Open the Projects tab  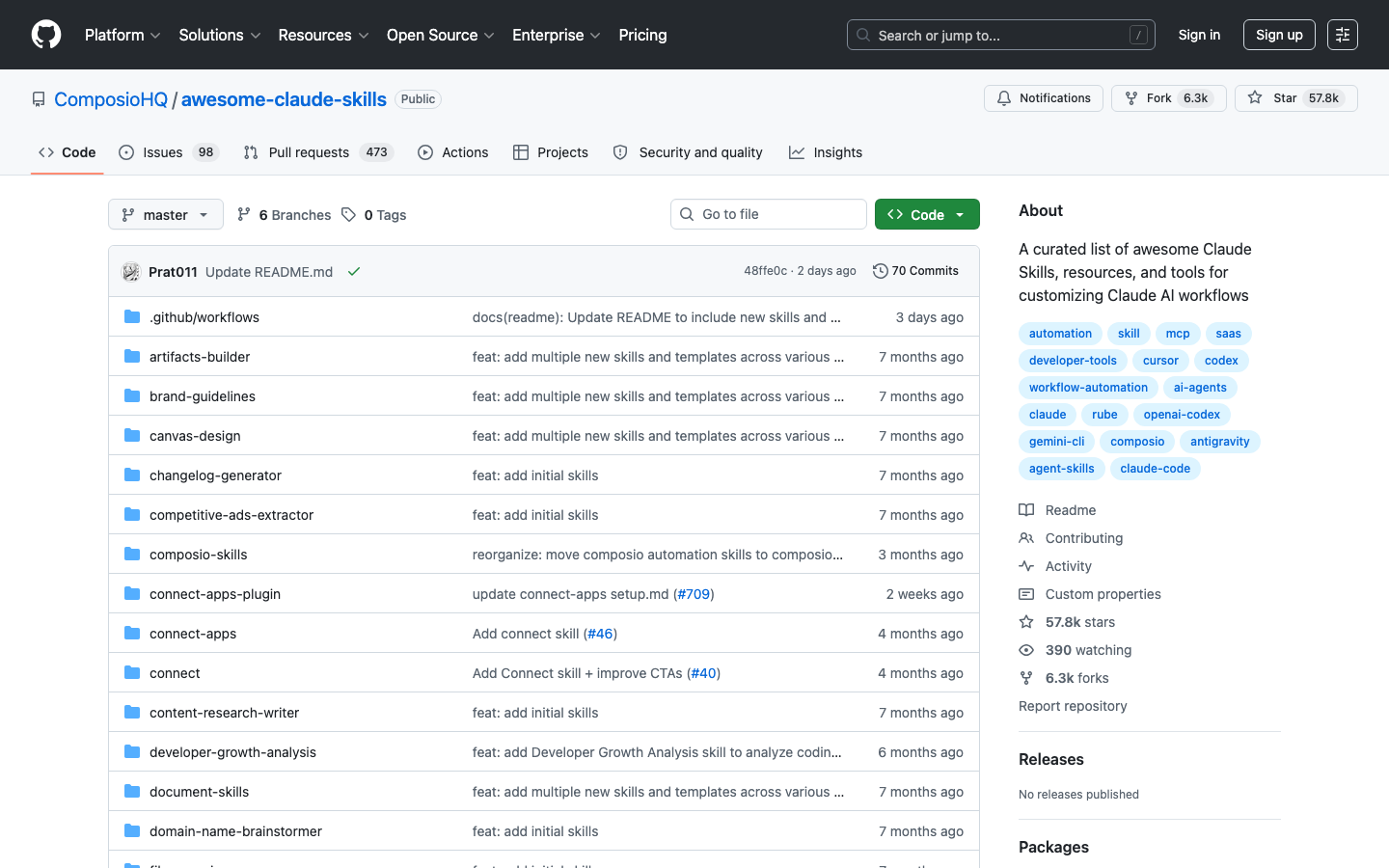click(x=551, y=152)
